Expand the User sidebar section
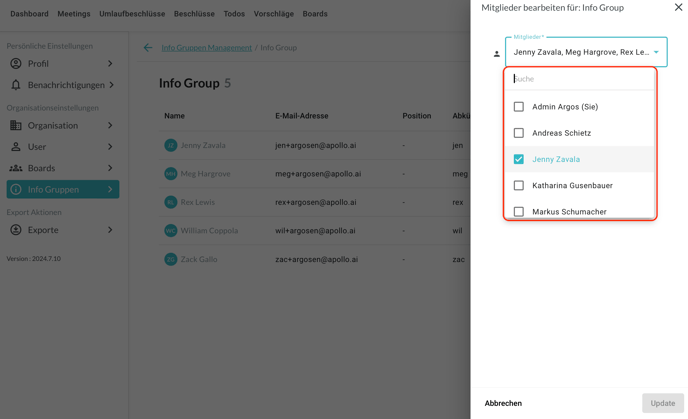 (x=110, y=147)
